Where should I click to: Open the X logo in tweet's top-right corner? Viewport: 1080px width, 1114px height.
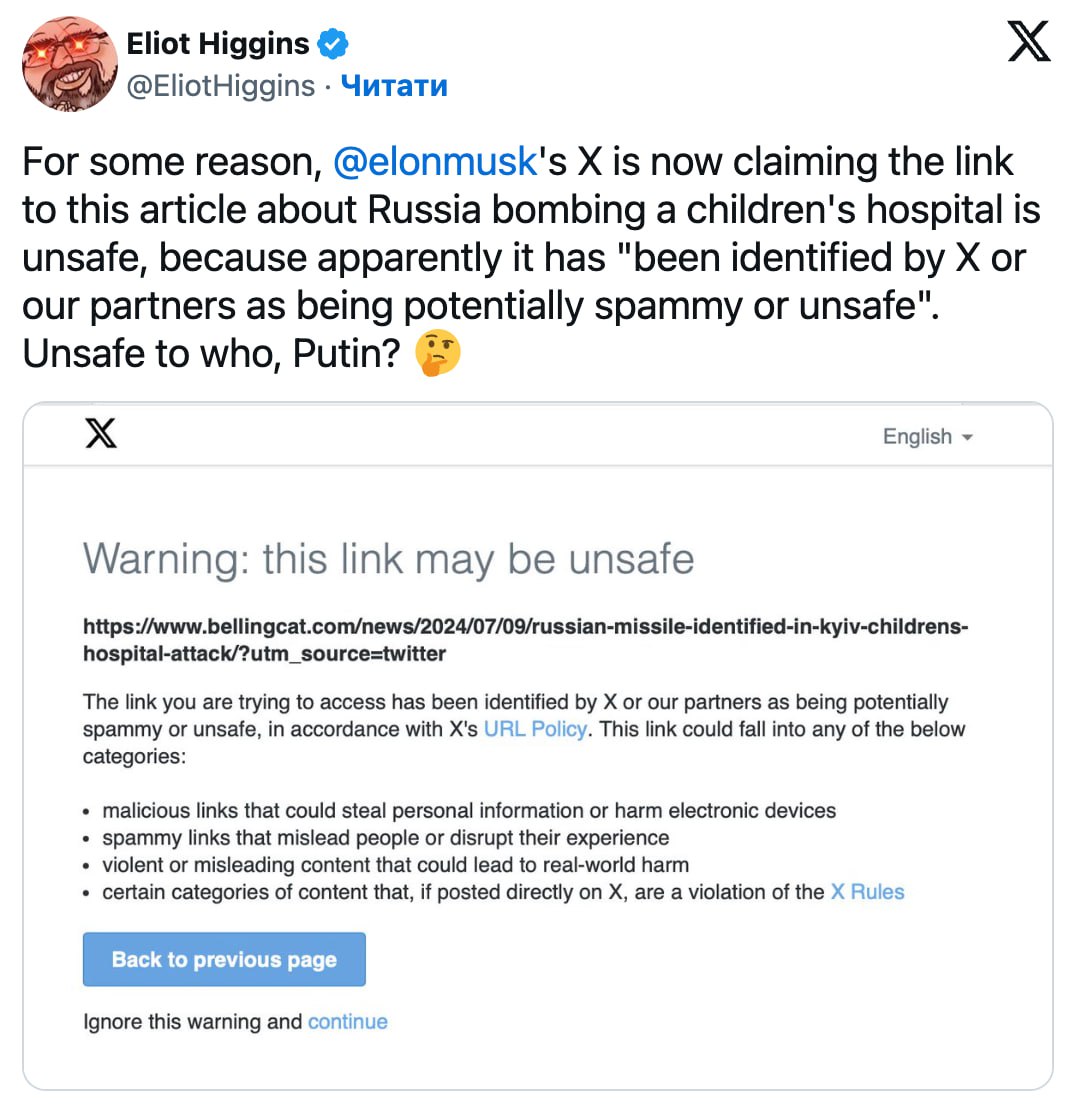tap(1029, 43)
